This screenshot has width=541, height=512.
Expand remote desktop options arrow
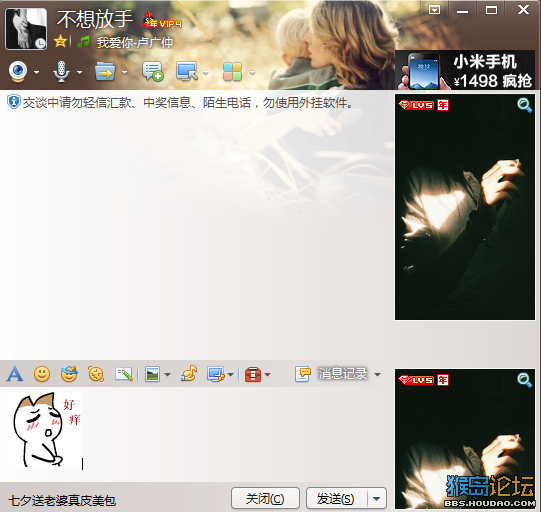coord(206,72)
